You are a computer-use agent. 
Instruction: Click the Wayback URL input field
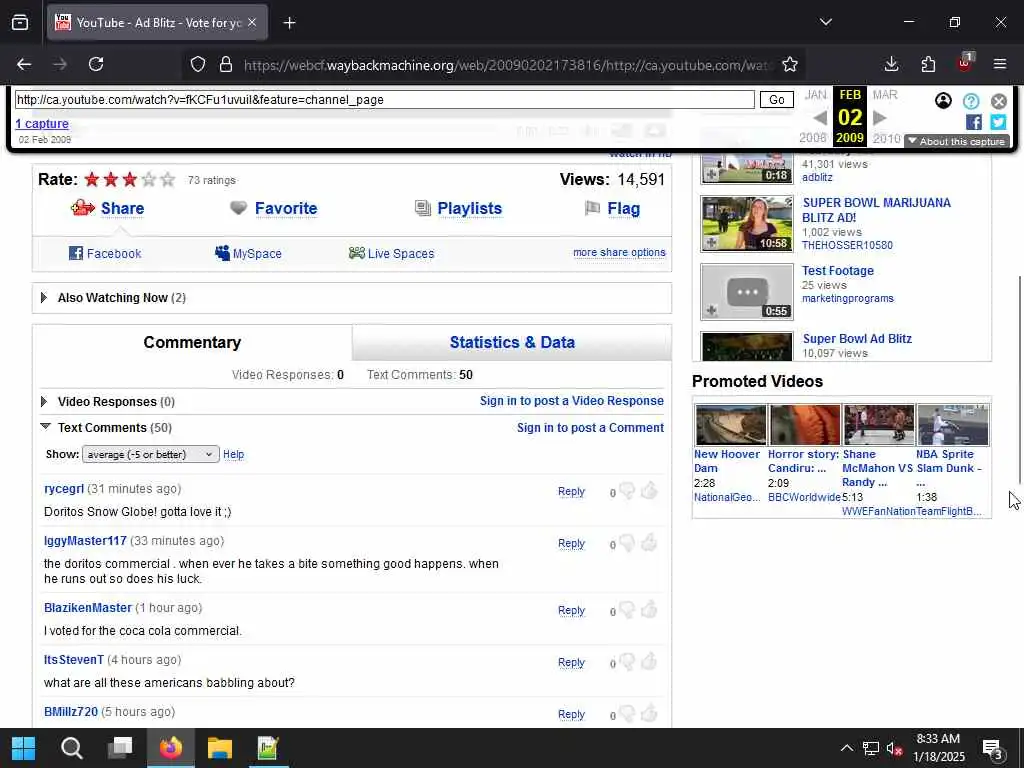pyautogui.click(x=385, y=100)
